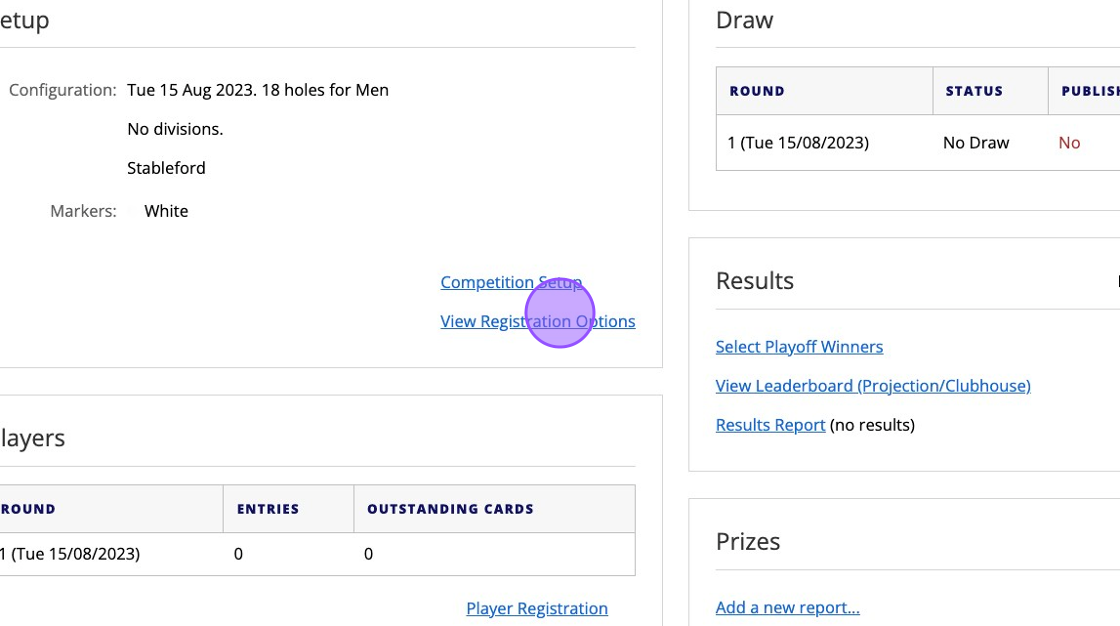This screenshot has height=626, width=1120.
Task: Click the ENTRIES column header
Action: point(268,510)
